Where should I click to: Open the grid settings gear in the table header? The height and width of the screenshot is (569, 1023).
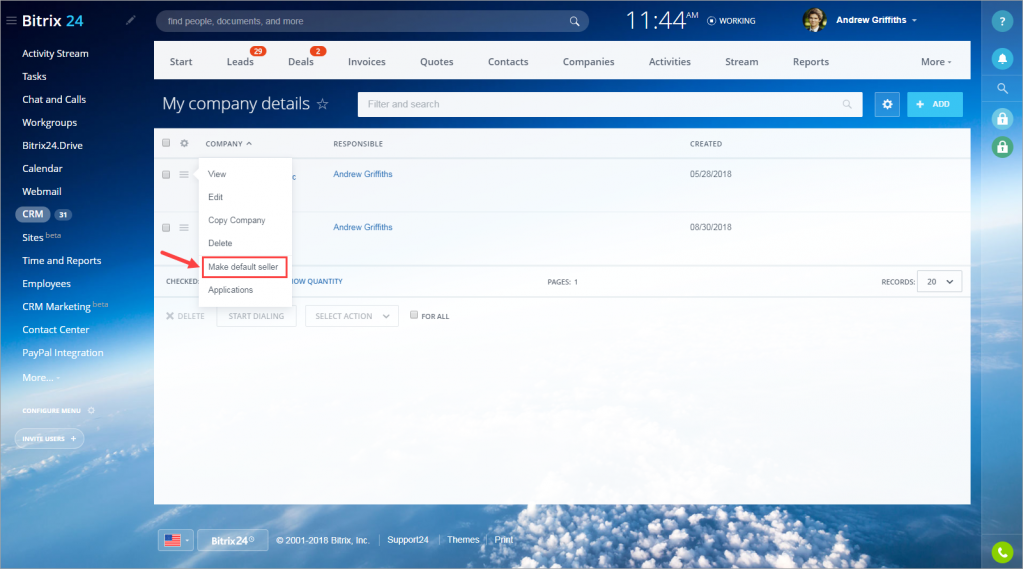tap(184, 143)
